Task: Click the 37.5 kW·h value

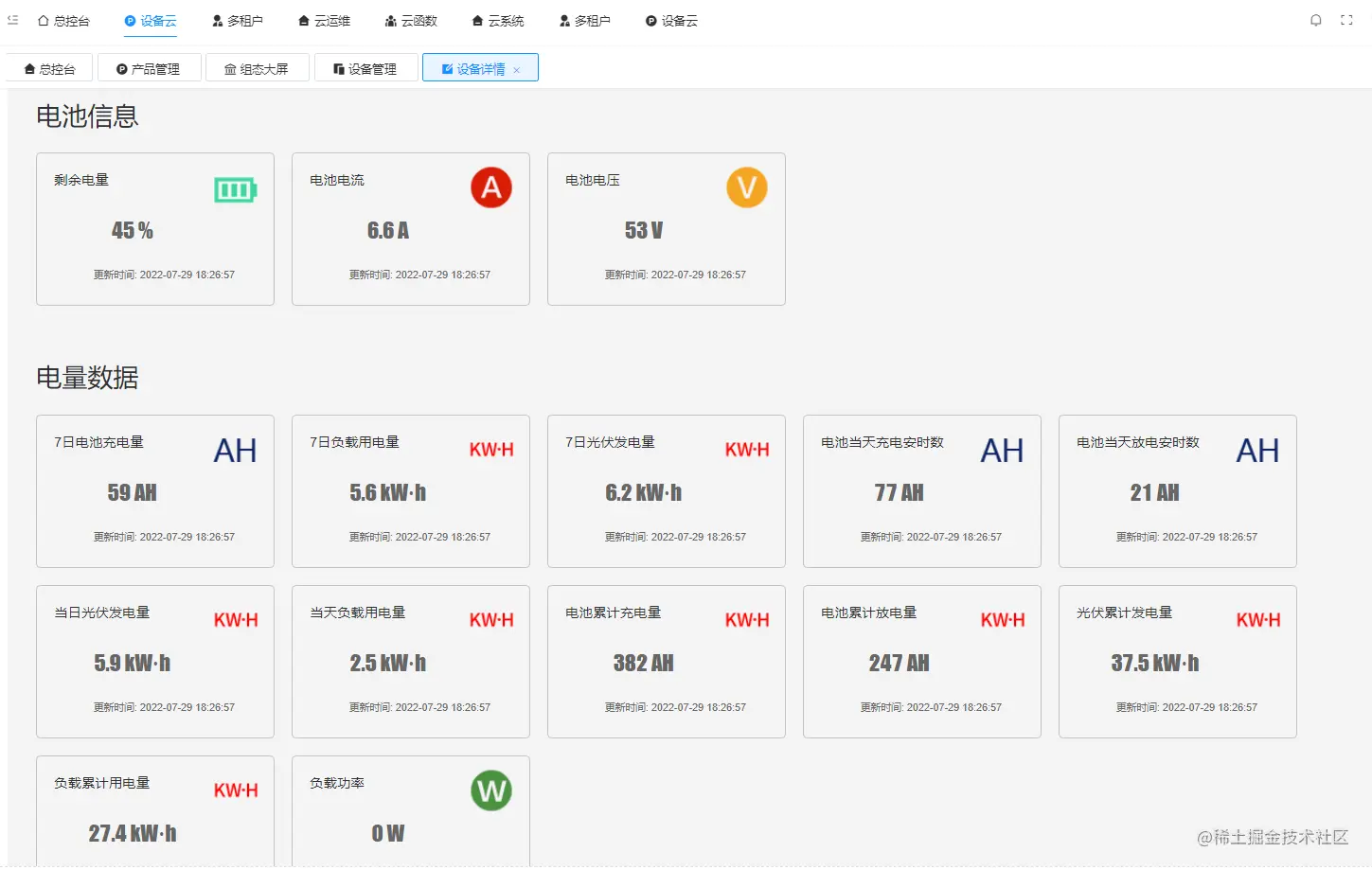Action: (x=1155, y=663)
